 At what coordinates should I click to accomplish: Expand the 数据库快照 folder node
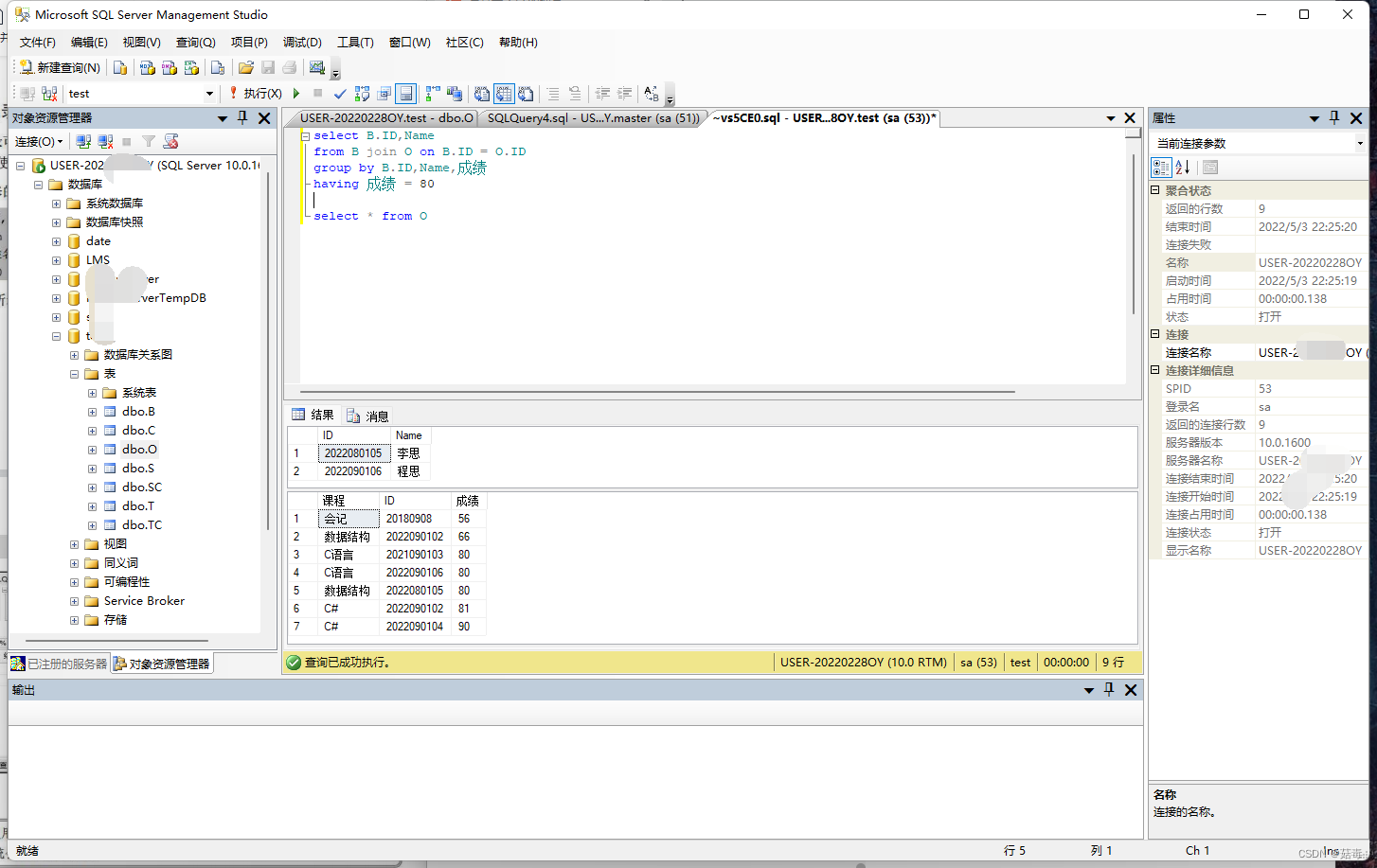point(56,222)
